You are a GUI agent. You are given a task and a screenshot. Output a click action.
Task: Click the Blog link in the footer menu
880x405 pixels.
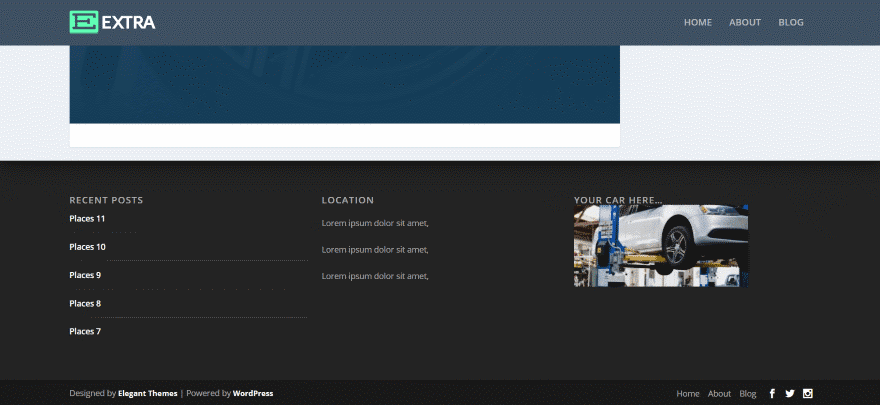(x=748, y=394)
